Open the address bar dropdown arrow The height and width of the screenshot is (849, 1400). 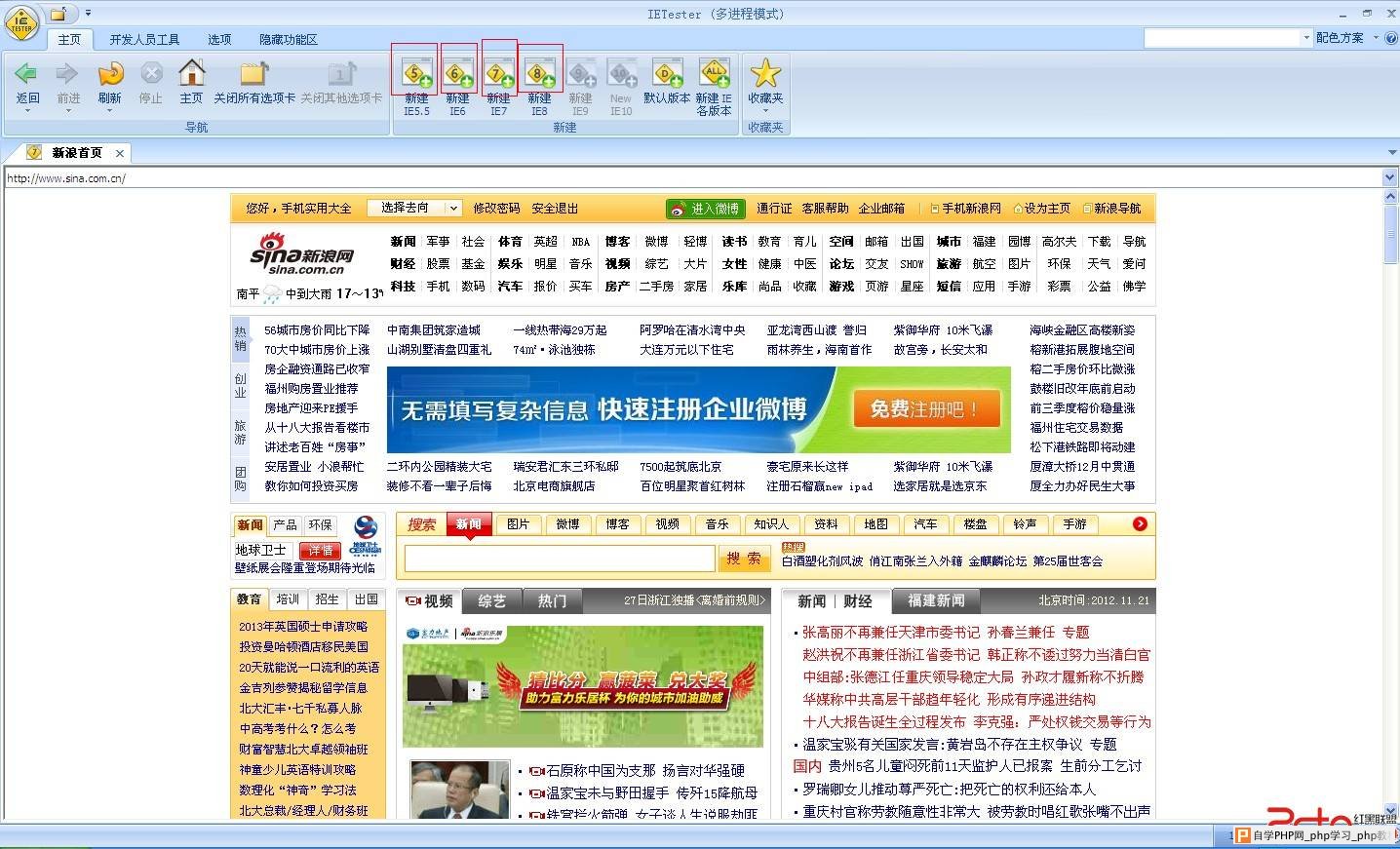click(1390, 177)
